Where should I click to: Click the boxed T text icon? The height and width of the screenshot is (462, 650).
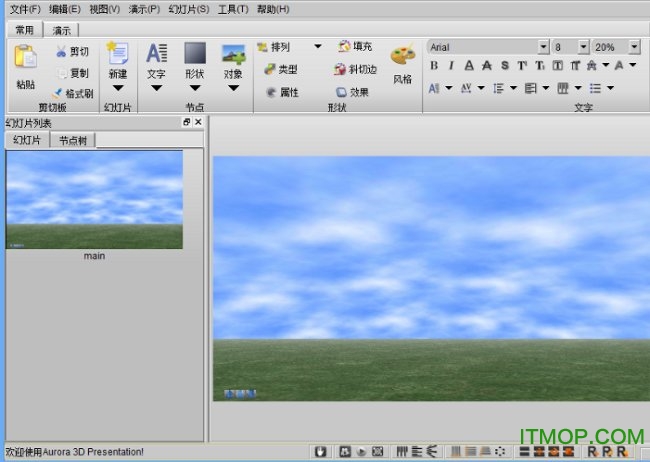tap(558, 66)
